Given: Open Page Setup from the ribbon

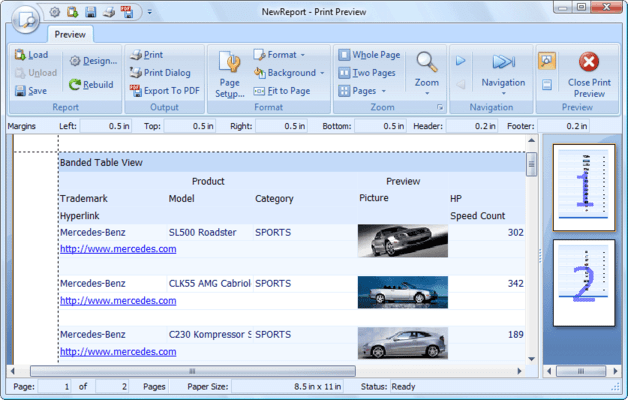Looking at the screenshot, I should click(x=230, y=75).
